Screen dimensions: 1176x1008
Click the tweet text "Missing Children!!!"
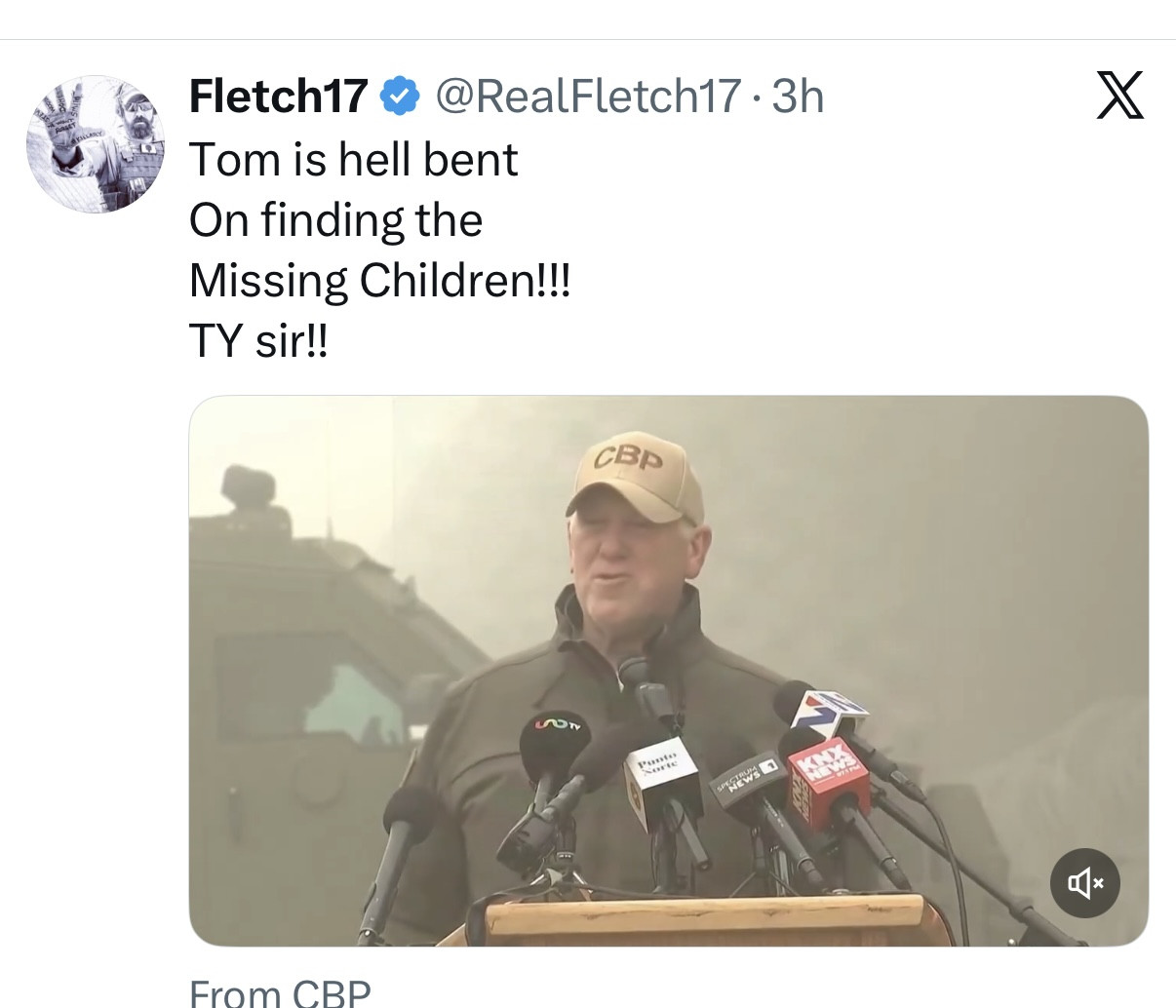[378, 281]
